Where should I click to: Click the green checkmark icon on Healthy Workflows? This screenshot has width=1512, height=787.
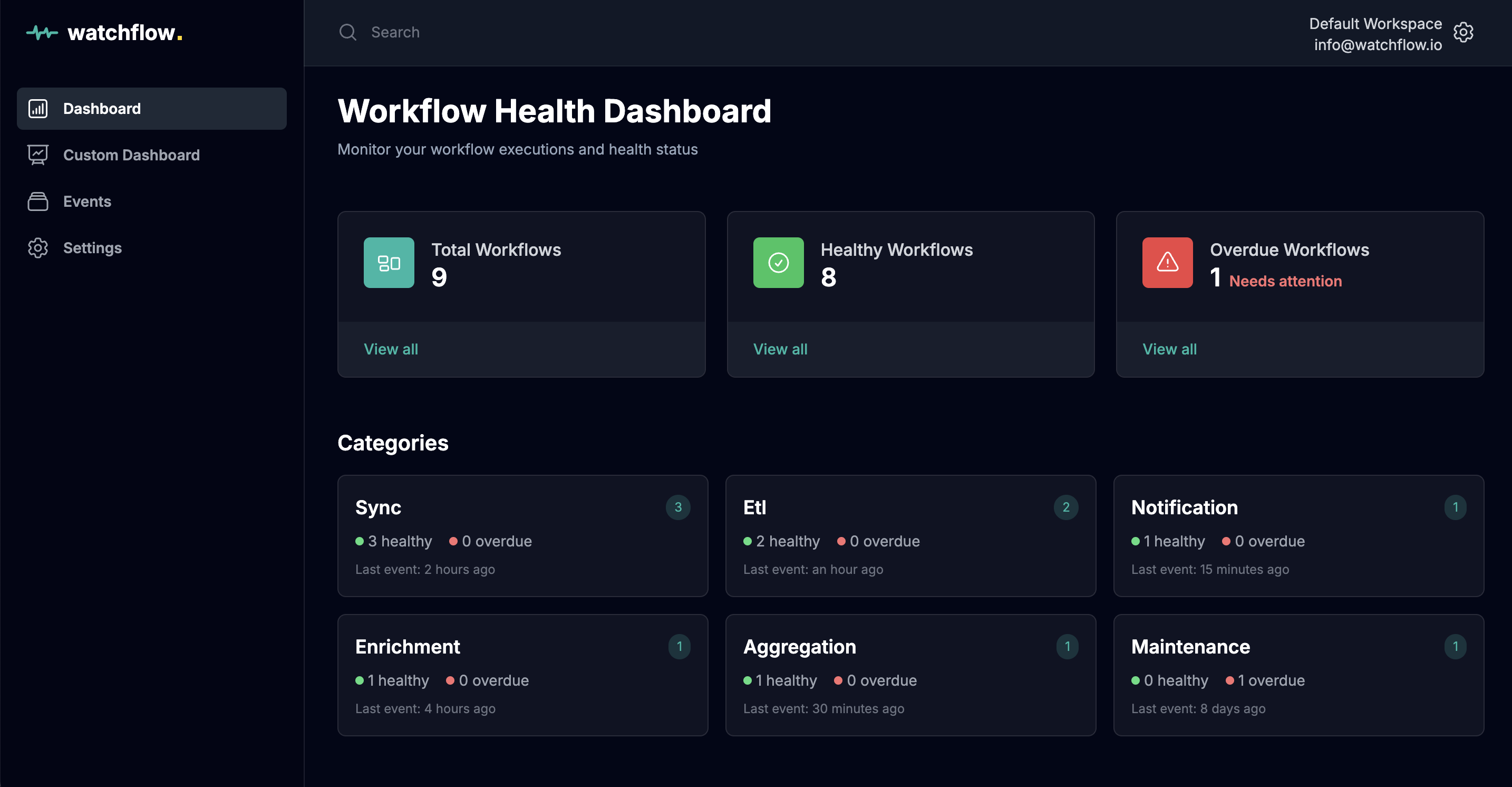[x=778, y=263]
